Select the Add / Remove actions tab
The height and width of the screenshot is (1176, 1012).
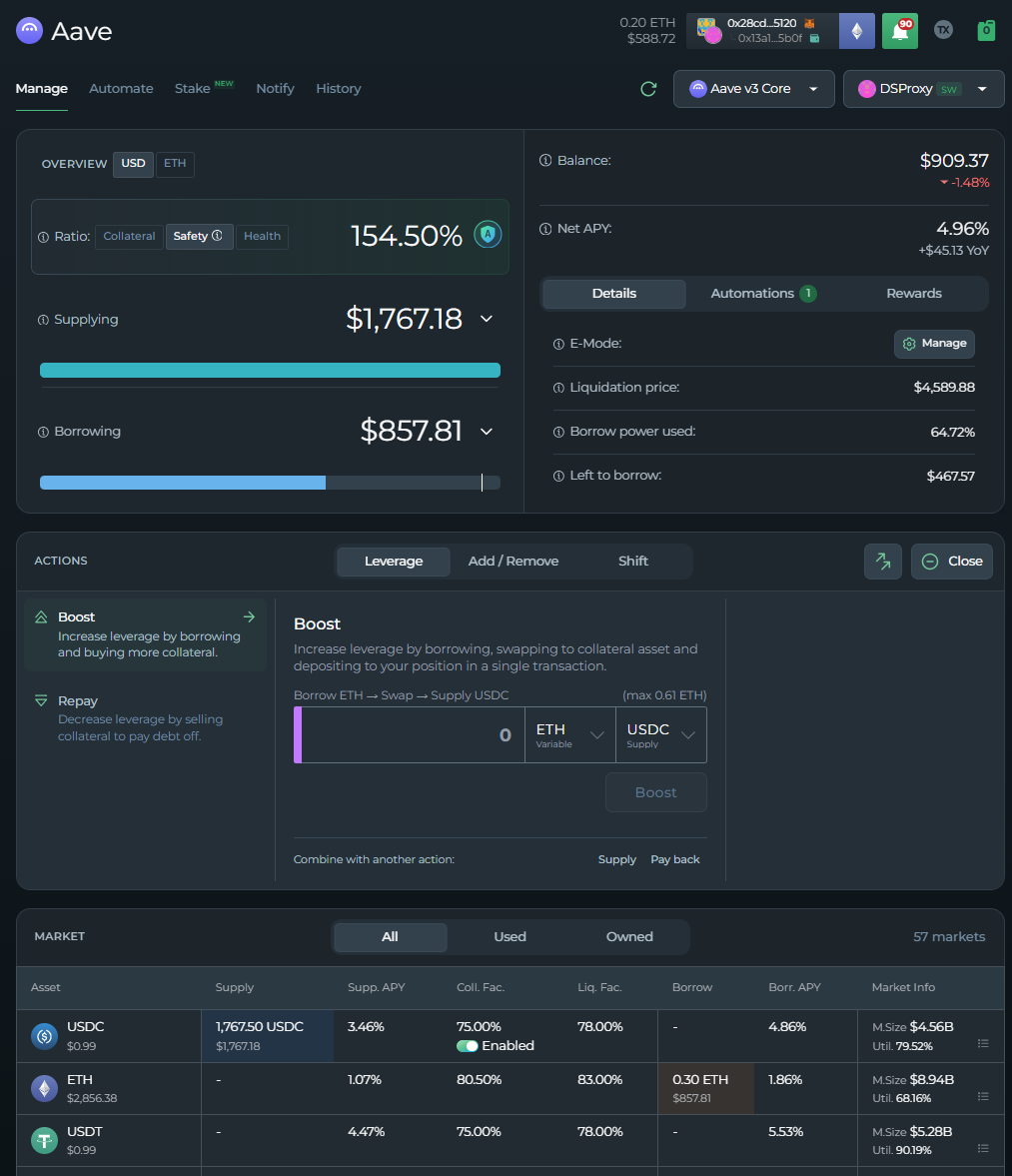tap(513, 562)
